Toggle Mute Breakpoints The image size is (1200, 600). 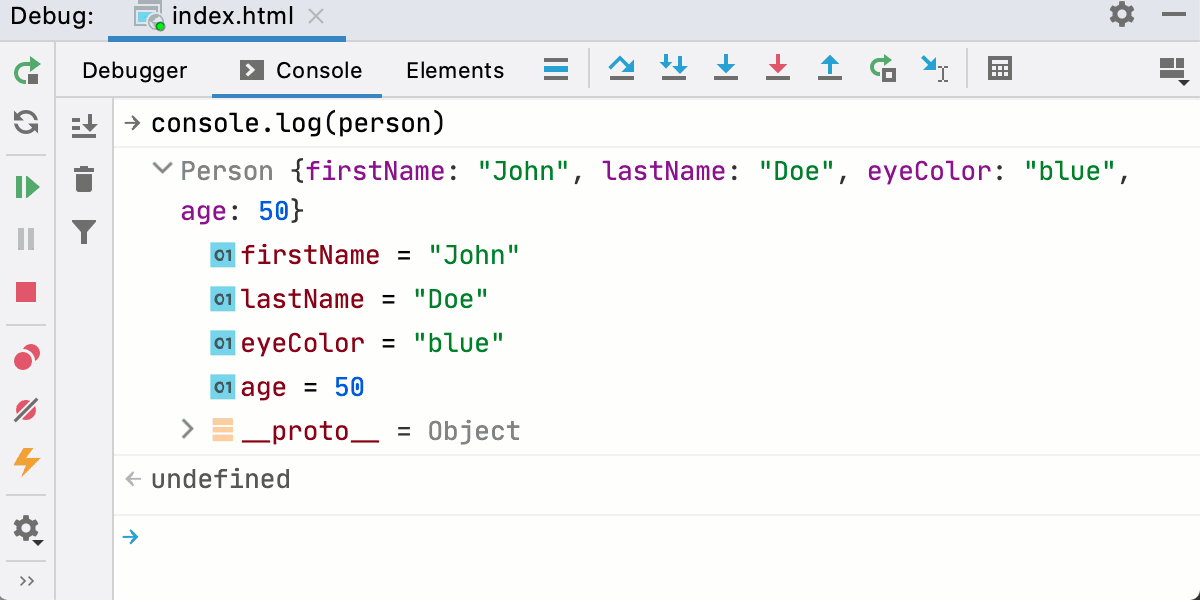[x=25, y=410]
